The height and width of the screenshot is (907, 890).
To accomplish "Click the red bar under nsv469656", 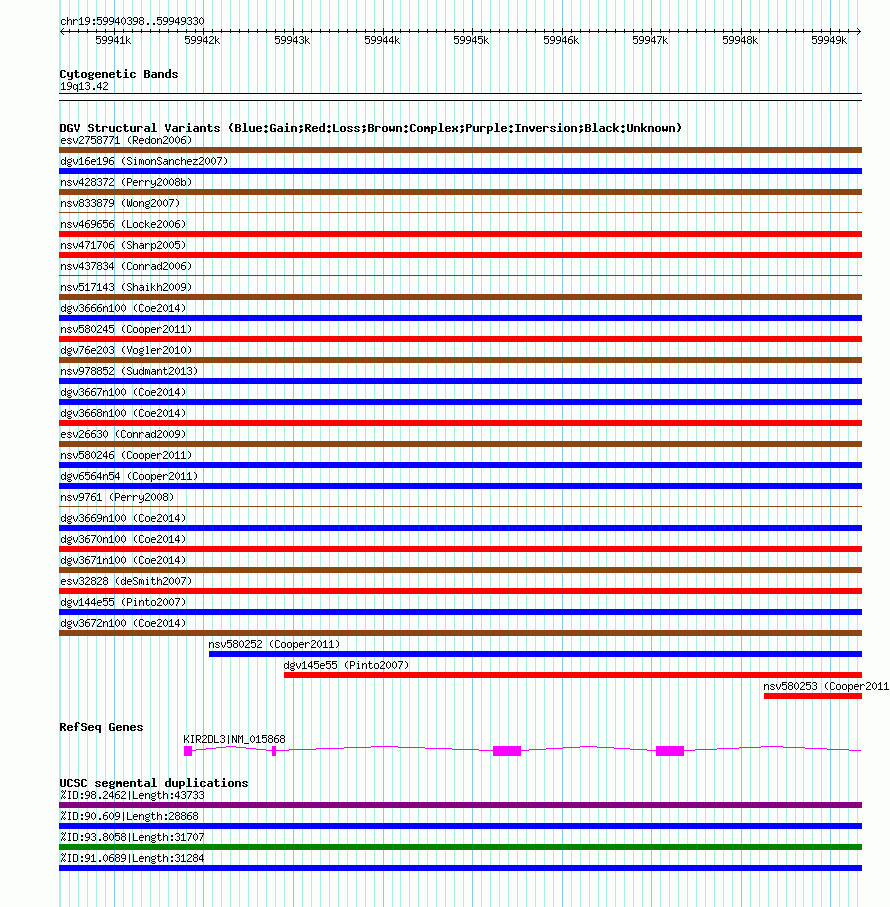I will pyautogui.click(x=460, y=234).
